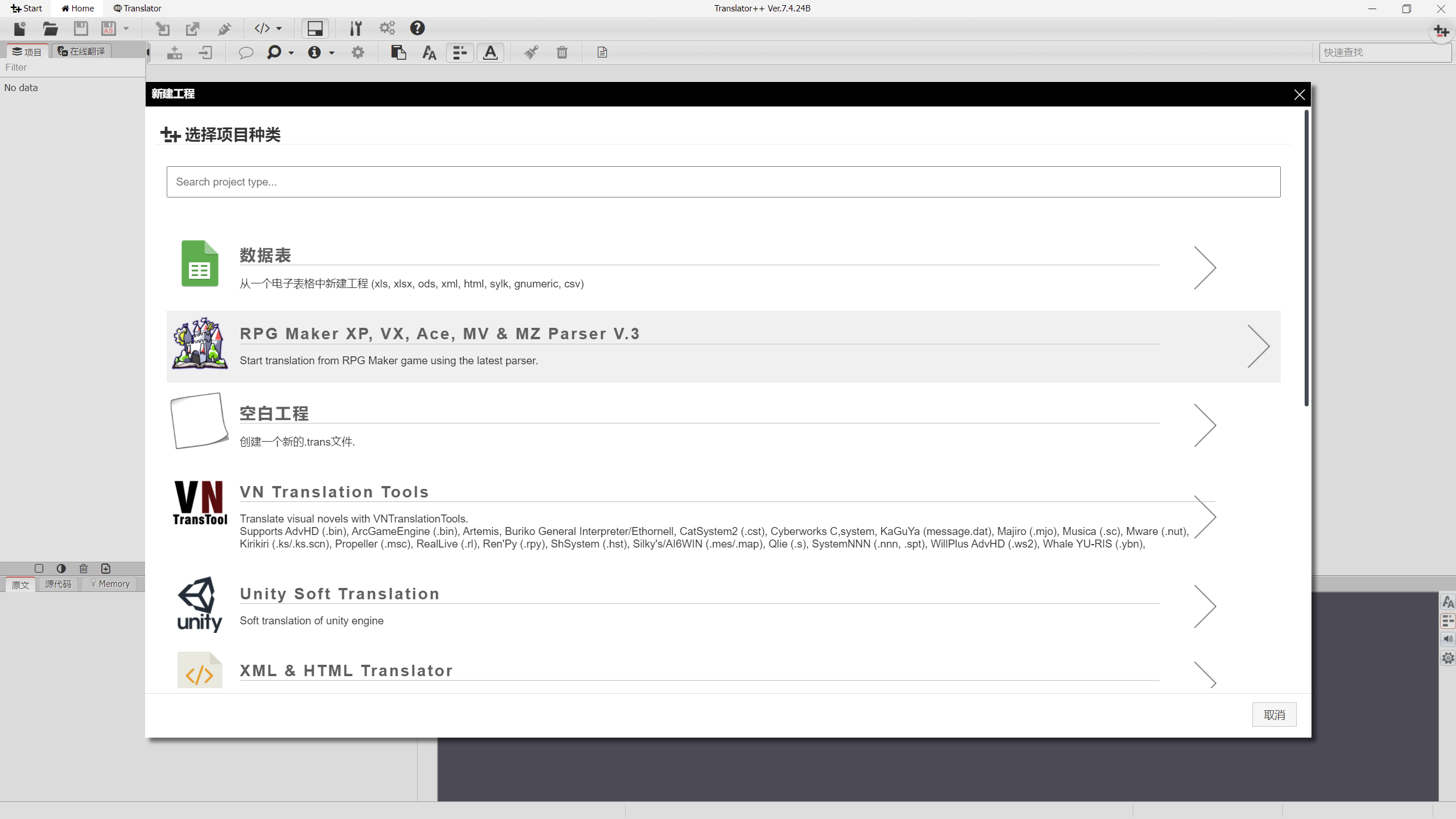Click the Unity logo thumbnail
1456x819 pixels.
[x=199, y=604]
